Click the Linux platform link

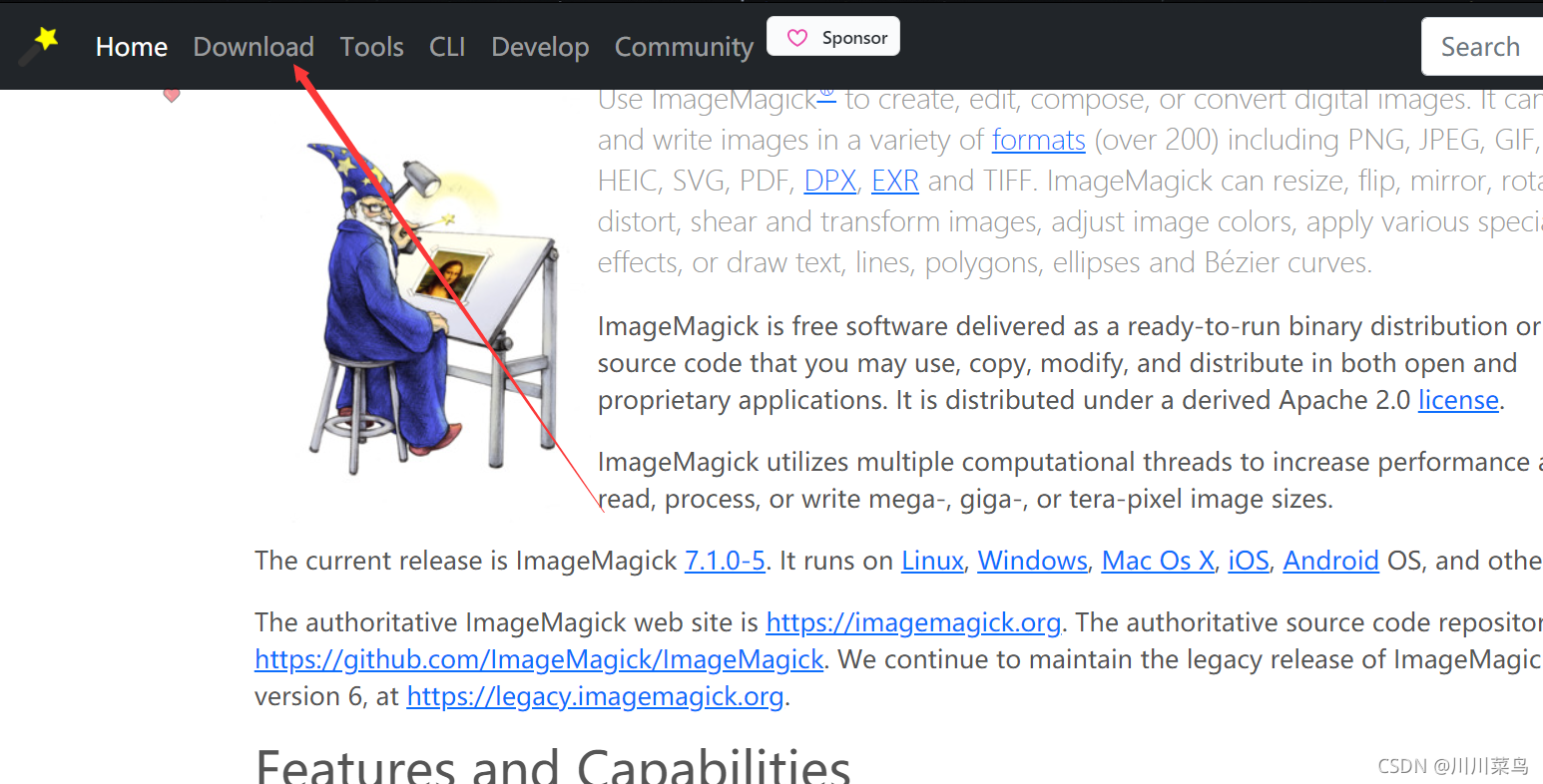tap(932, 562)
